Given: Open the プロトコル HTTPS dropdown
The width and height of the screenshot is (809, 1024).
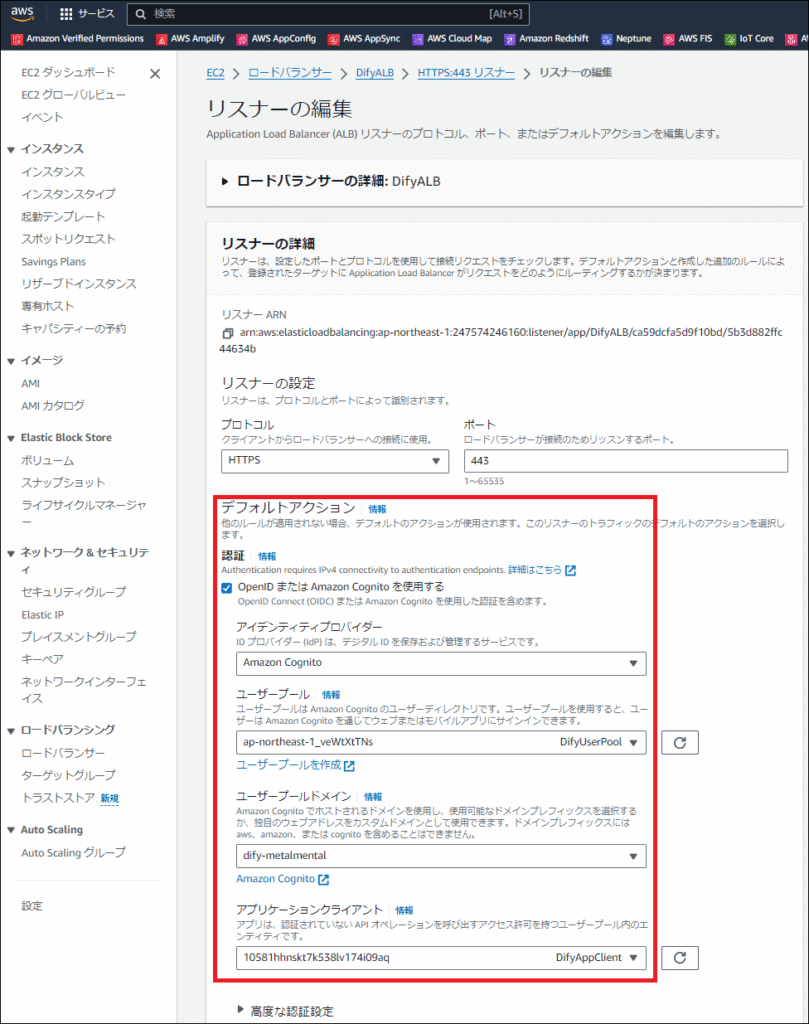Looking at the screenshot, I should [x=334, y=460].
